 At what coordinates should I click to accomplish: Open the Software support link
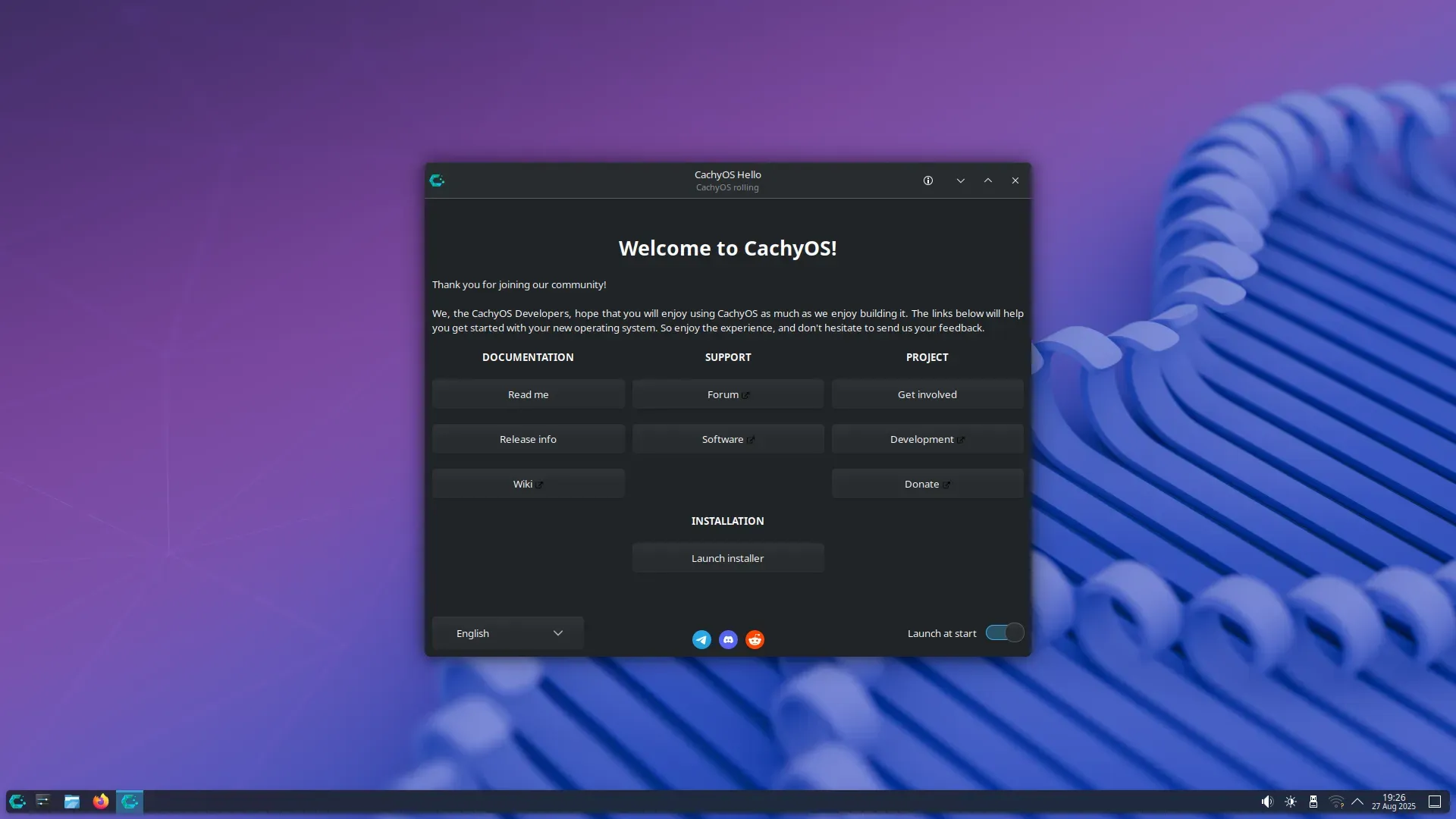pyautogui.click(x=728, y=439)
